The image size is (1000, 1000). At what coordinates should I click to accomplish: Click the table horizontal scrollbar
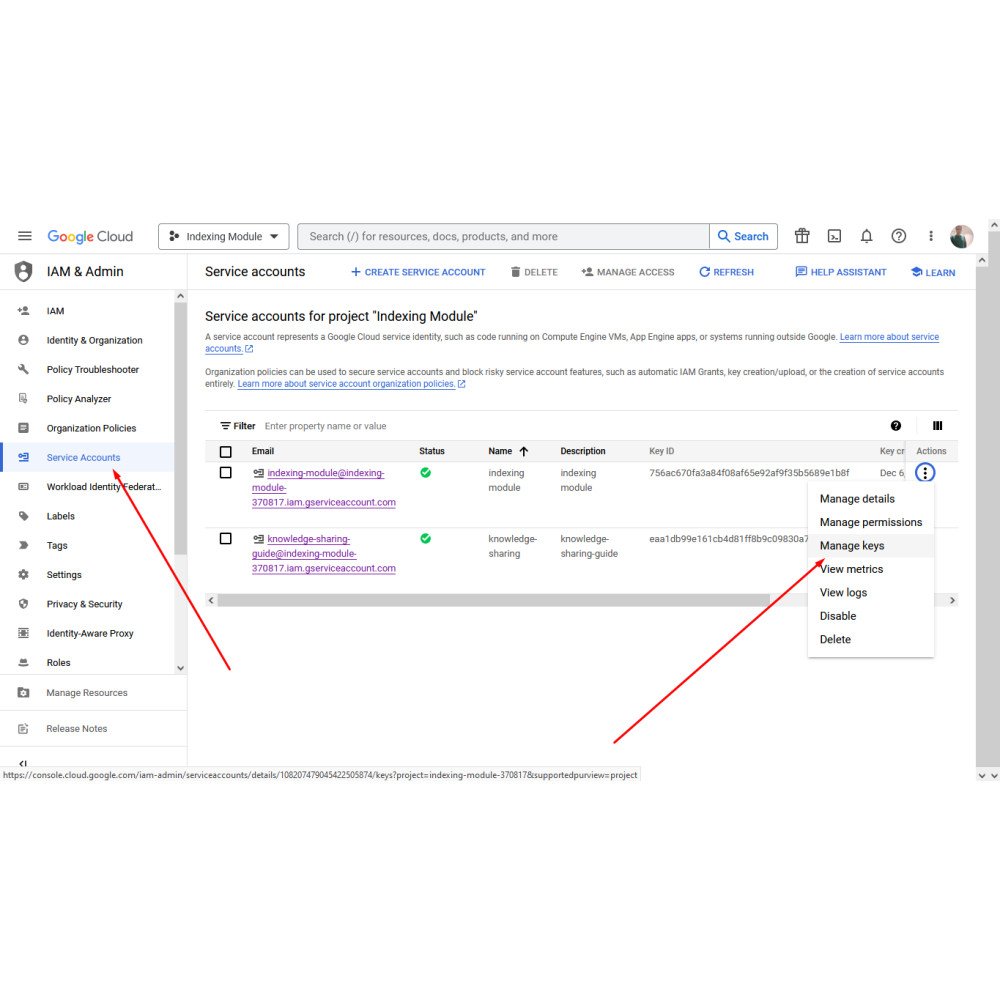493,600
